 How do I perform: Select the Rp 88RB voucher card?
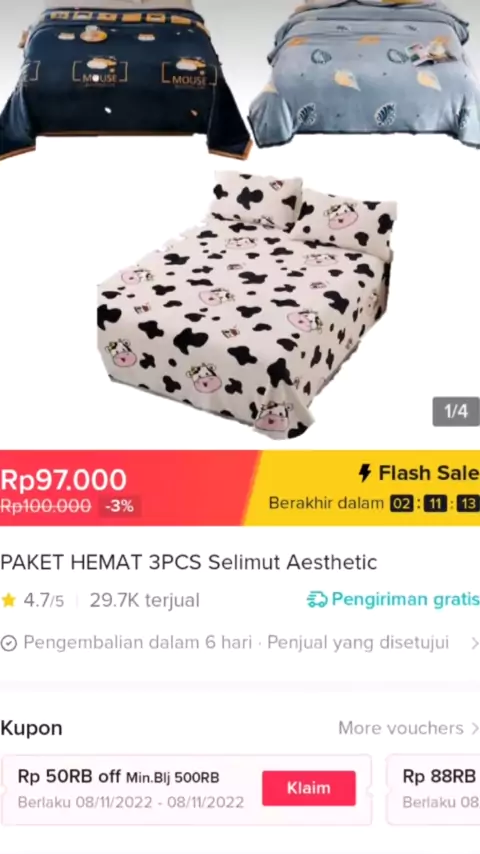(x=433, y=789)
